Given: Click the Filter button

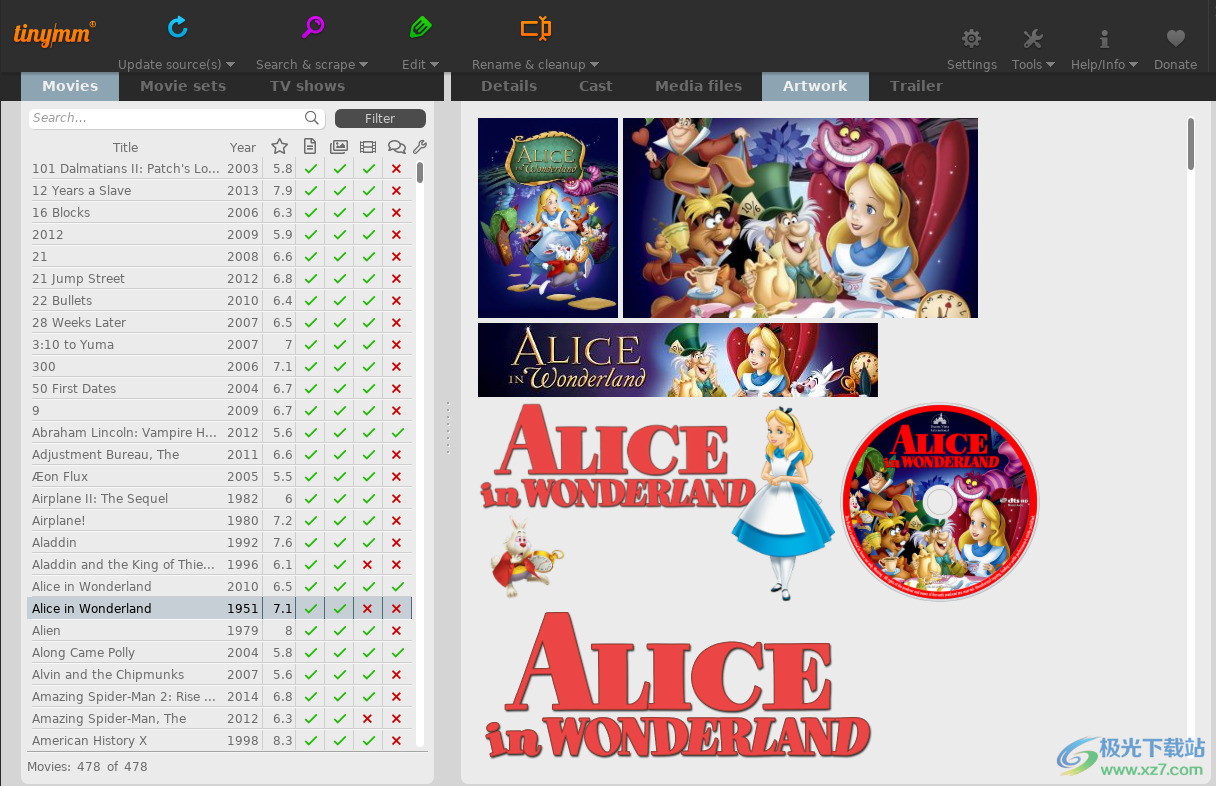Looking at the screenshot, I should coord(380,118).
